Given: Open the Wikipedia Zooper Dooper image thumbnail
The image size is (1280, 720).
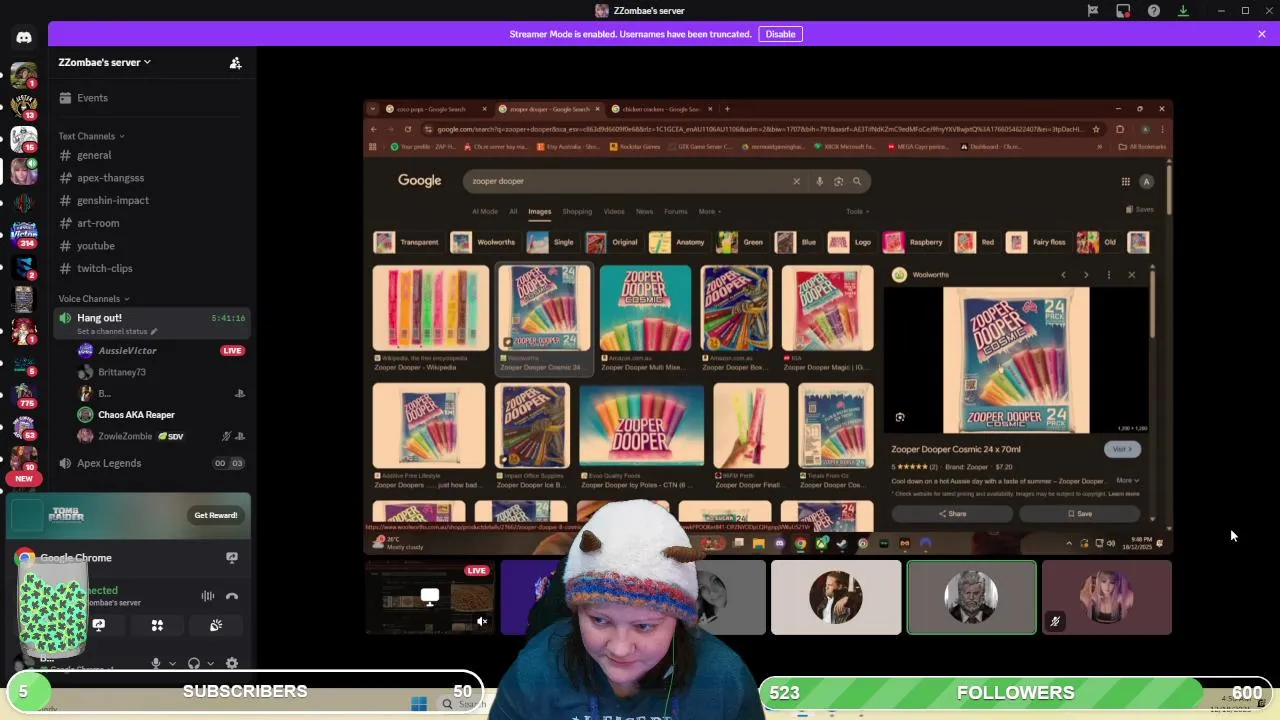Looking at the screenshot, I should (430, 308).
